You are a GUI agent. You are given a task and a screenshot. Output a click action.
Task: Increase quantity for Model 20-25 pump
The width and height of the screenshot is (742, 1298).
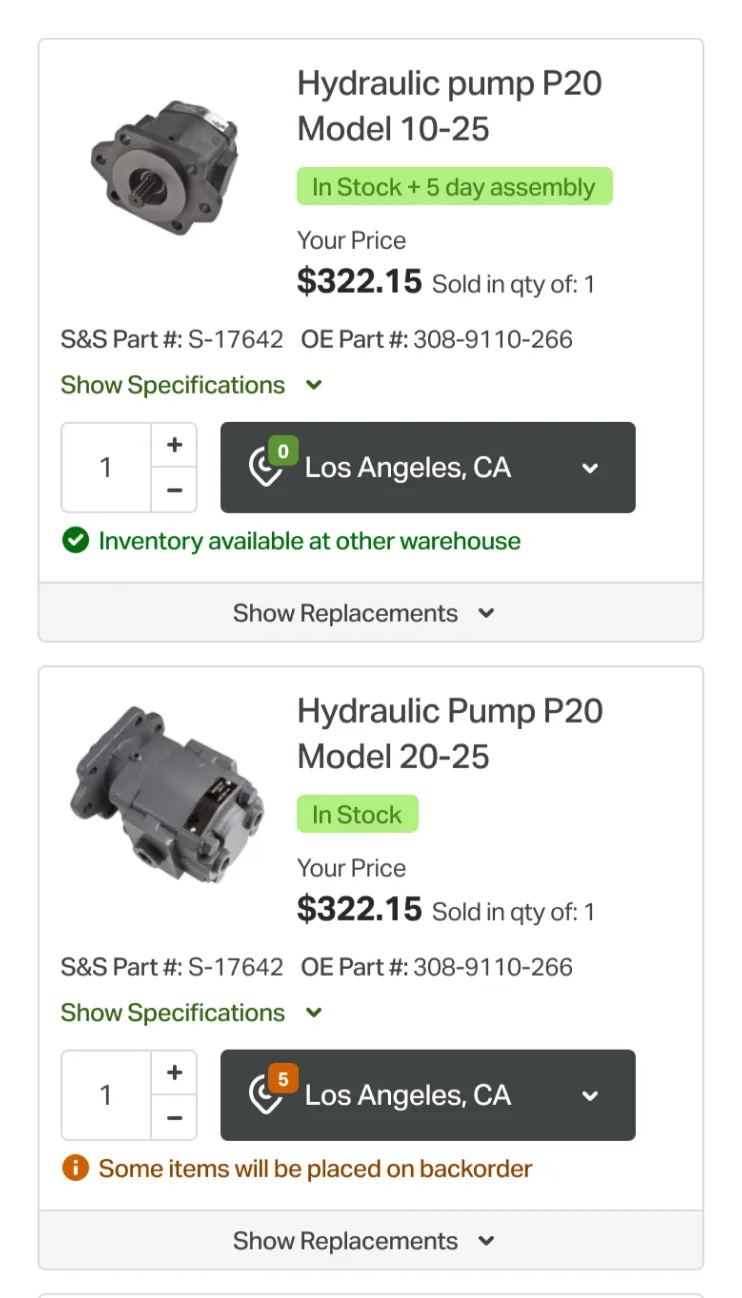[x=174, y=1073]
